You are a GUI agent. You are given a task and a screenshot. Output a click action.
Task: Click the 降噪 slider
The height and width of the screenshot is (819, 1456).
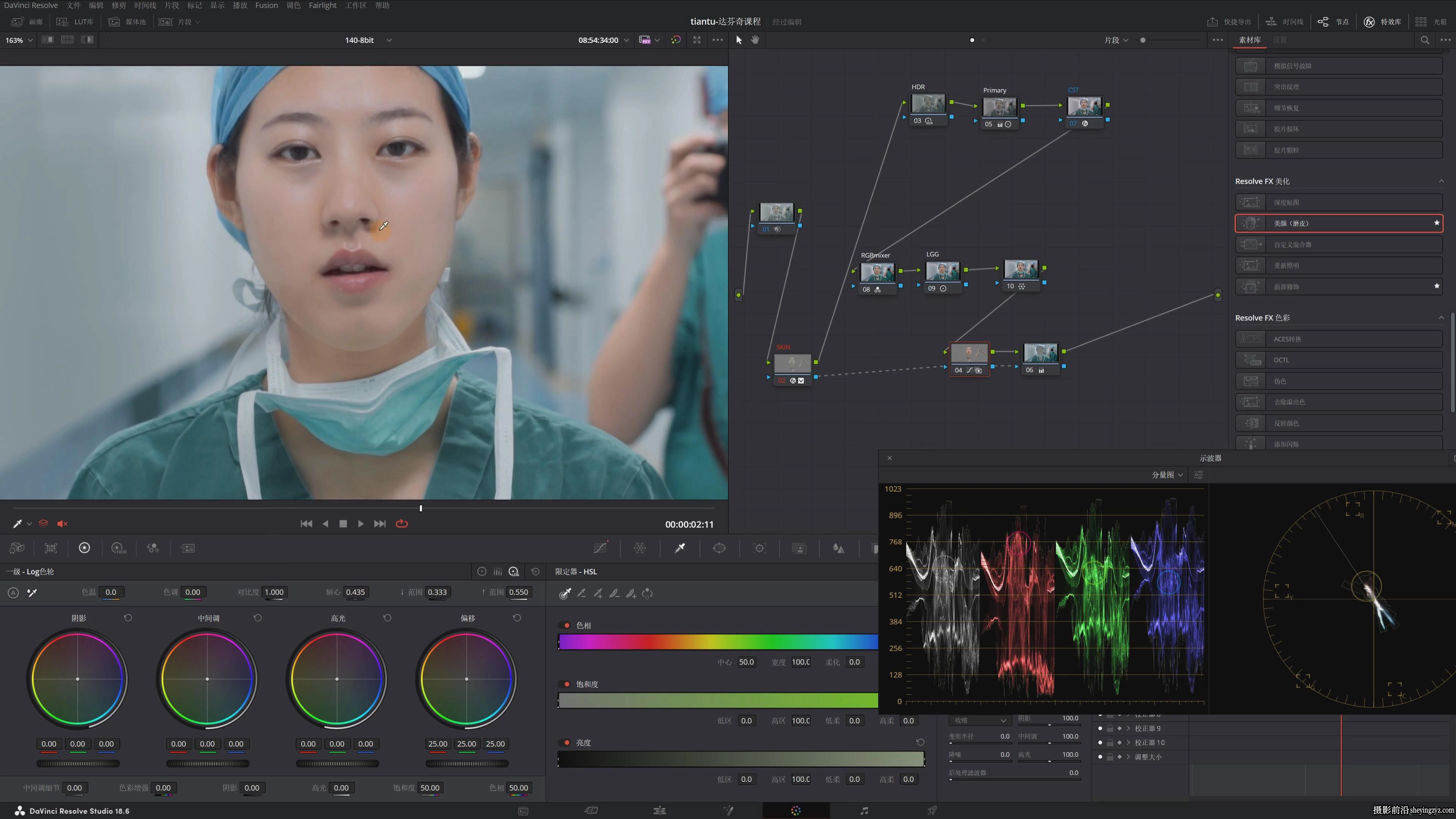click(979, 761)
